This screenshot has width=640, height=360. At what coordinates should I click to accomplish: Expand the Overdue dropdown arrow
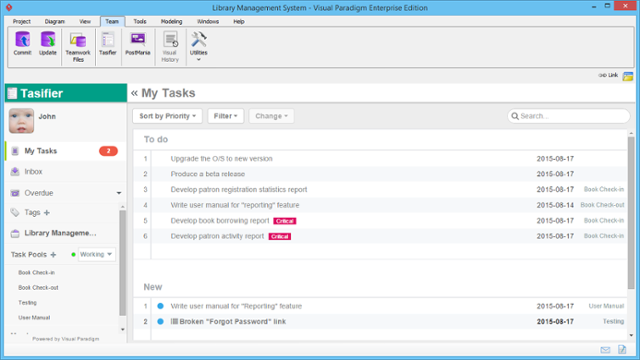119,193
